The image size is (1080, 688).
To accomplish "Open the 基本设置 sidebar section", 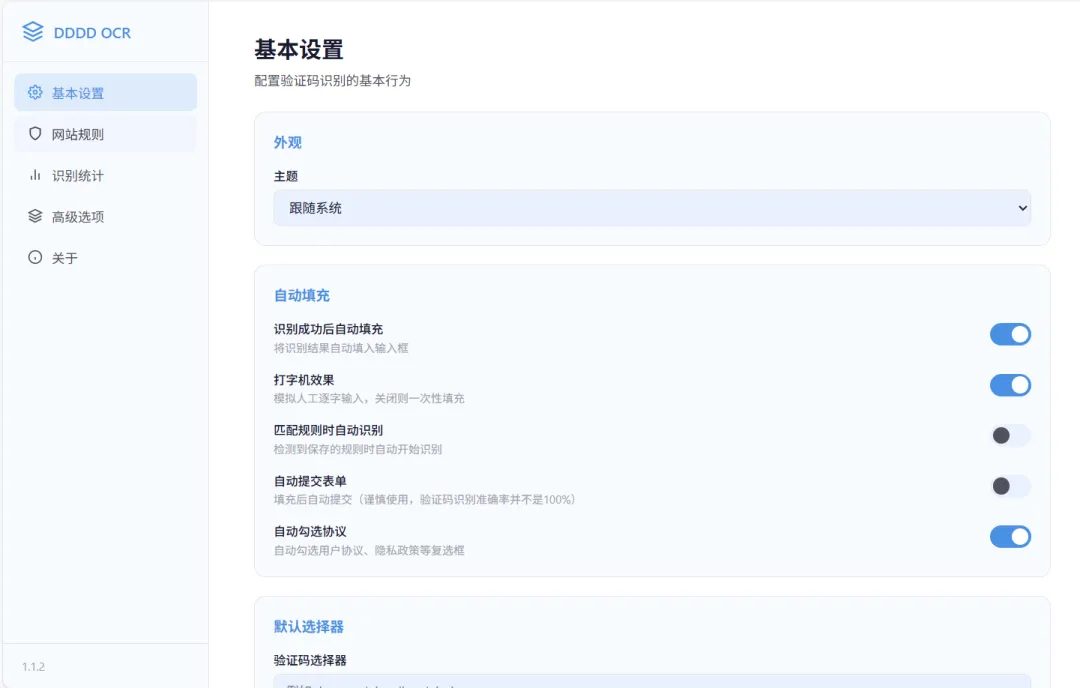I will 105,92.
